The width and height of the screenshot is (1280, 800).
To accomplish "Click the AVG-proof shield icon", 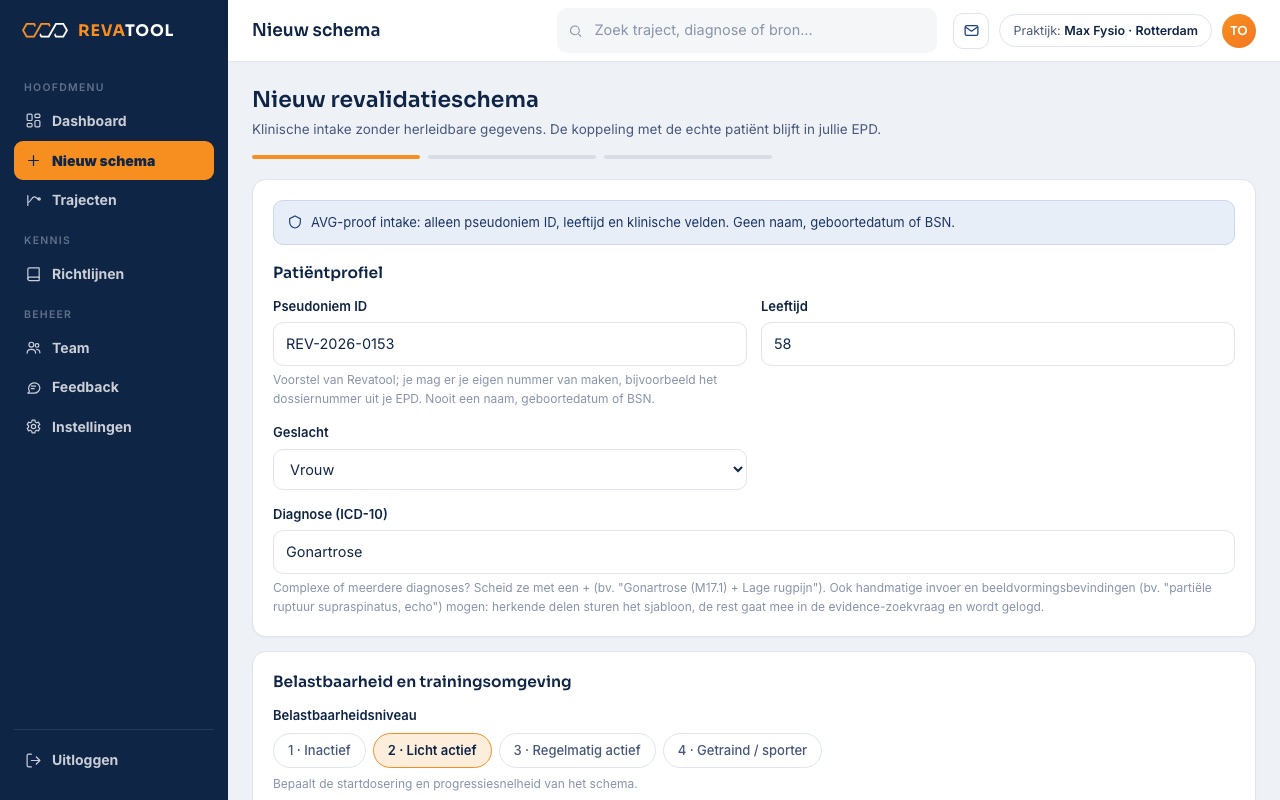I will pos(295,222).
